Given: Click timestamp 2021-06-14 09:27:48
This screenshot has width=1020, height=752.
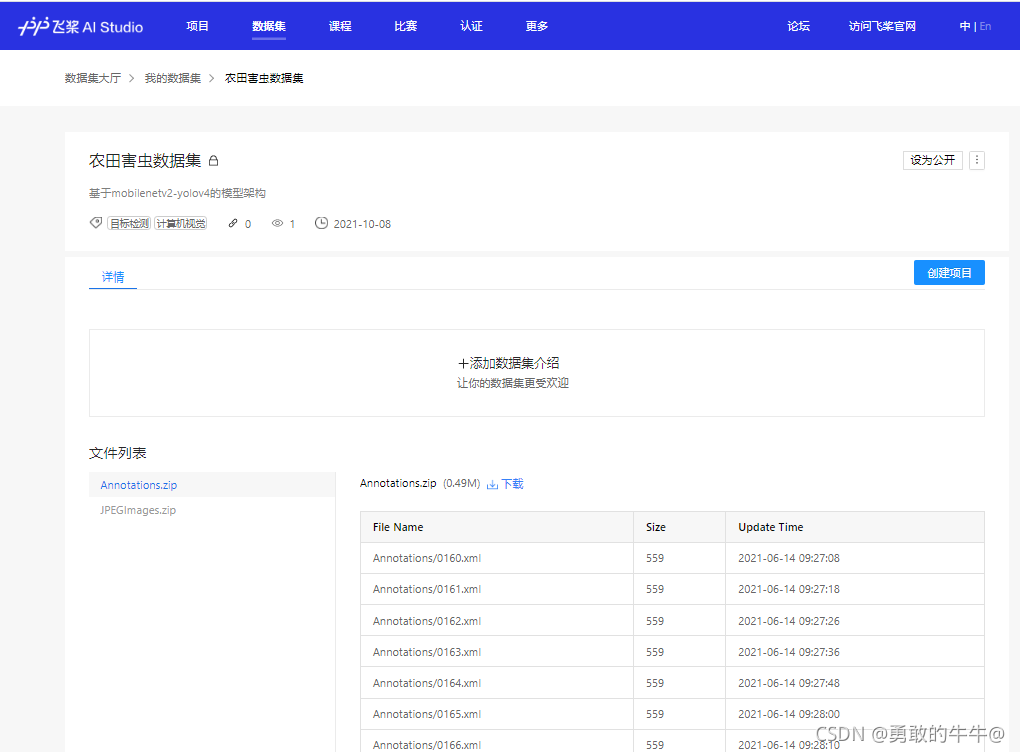Looking at the screenshot, I should point(788,683).
